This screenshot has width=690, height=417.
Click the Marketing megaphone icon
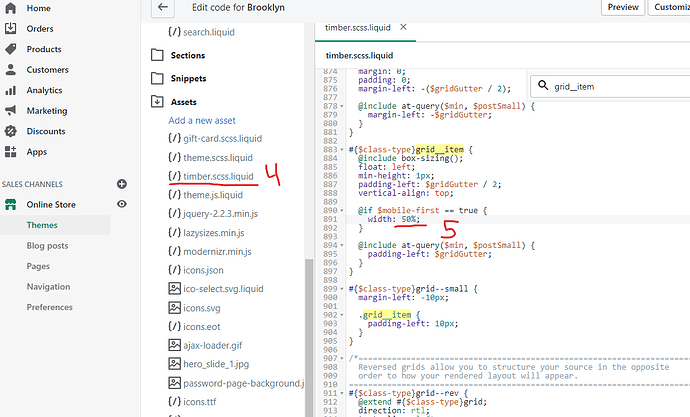click(11, 110)
